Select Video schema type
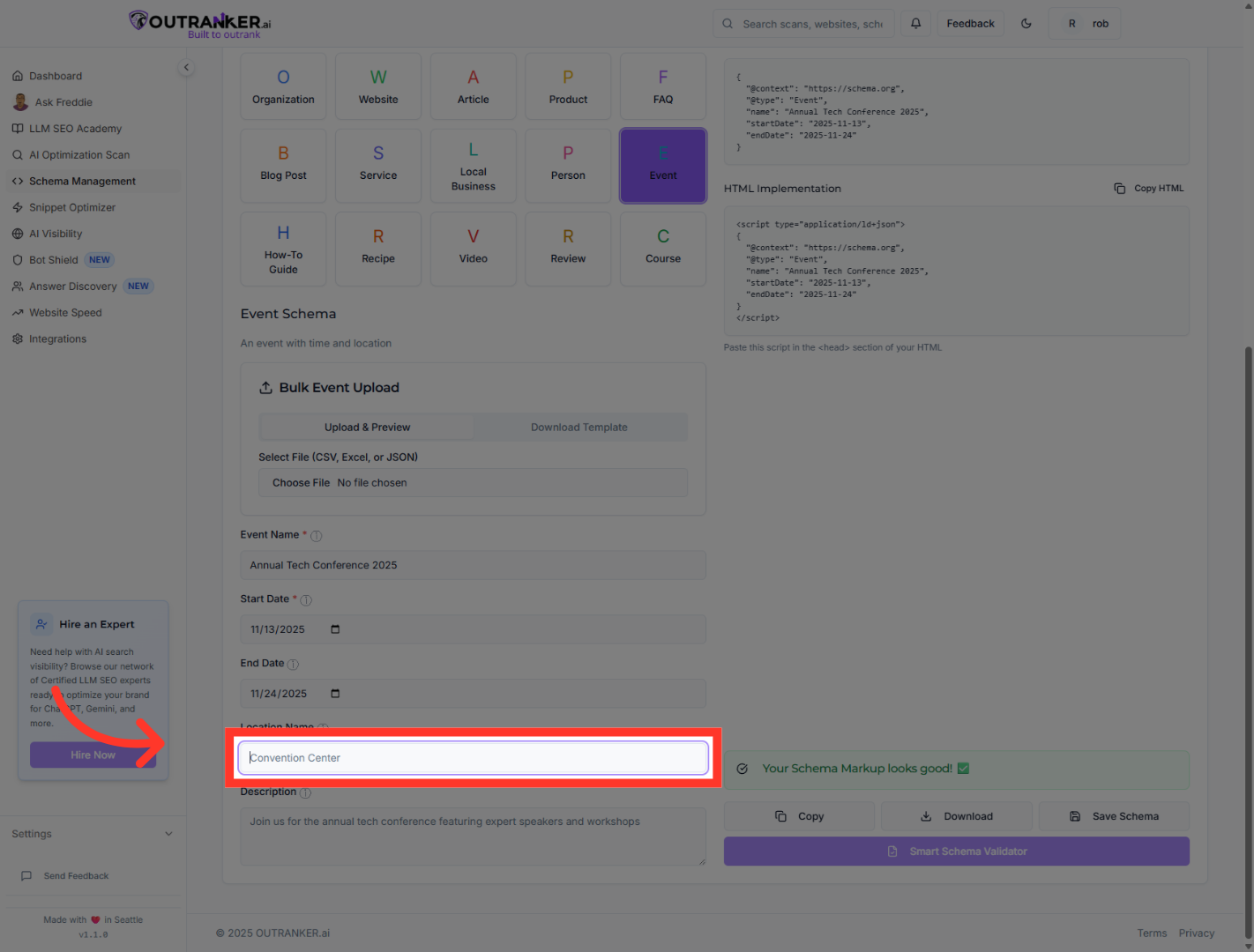 pos(474,249)
